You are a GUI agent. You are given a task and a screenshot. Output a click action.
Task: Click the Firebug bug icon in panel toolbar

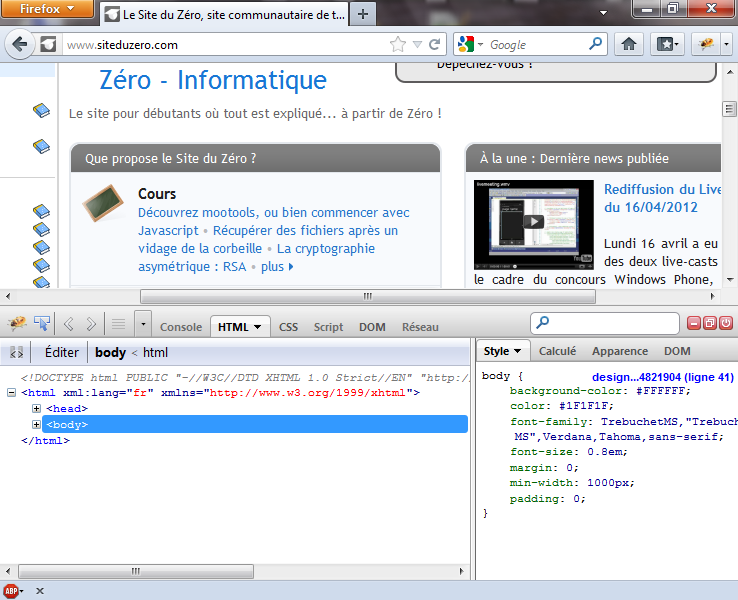18,323
